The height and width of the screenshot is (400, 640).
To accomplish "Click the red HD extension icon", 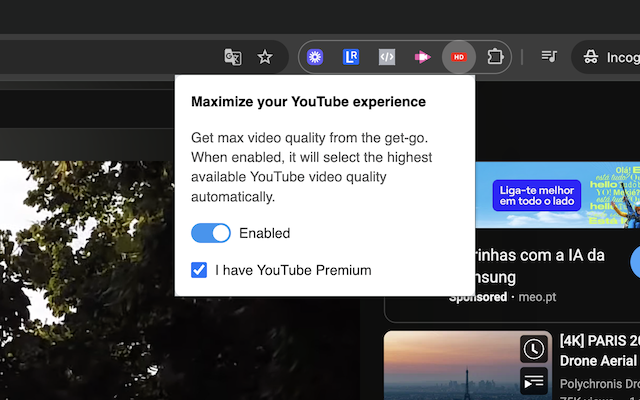I will pyautogui.click(x=459, y=57).
